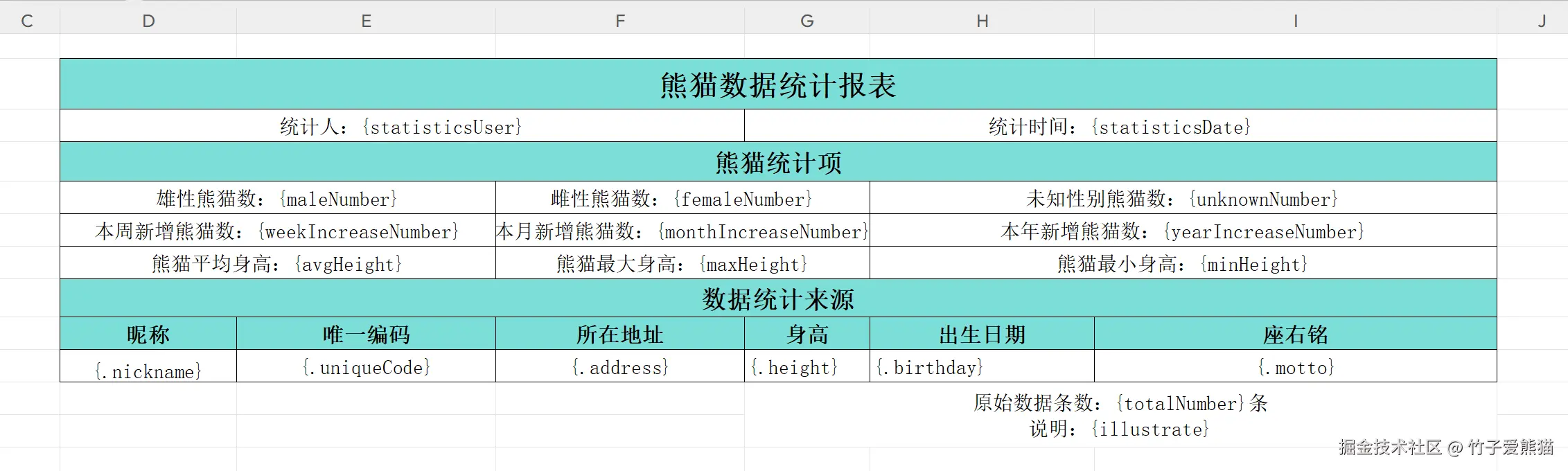Click the column H header
Viewport: 1568px width, 471px height.
(982, 21)
